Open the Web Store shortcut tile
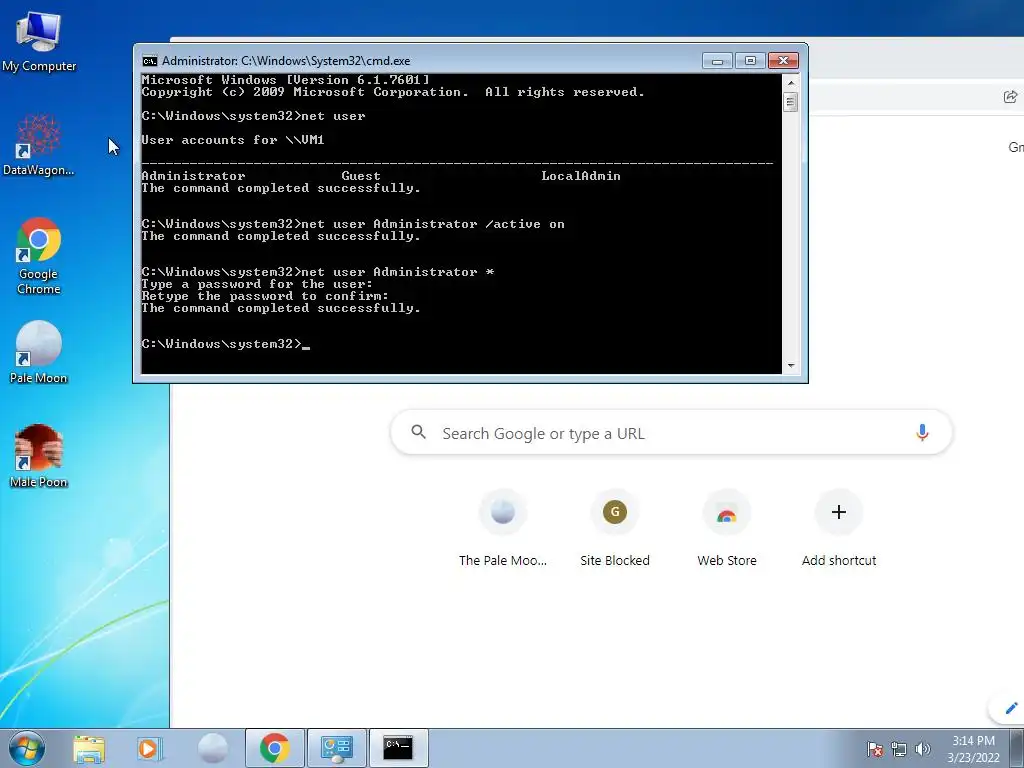The height and width of the screenshot is (768, 1024). [727, 529]
